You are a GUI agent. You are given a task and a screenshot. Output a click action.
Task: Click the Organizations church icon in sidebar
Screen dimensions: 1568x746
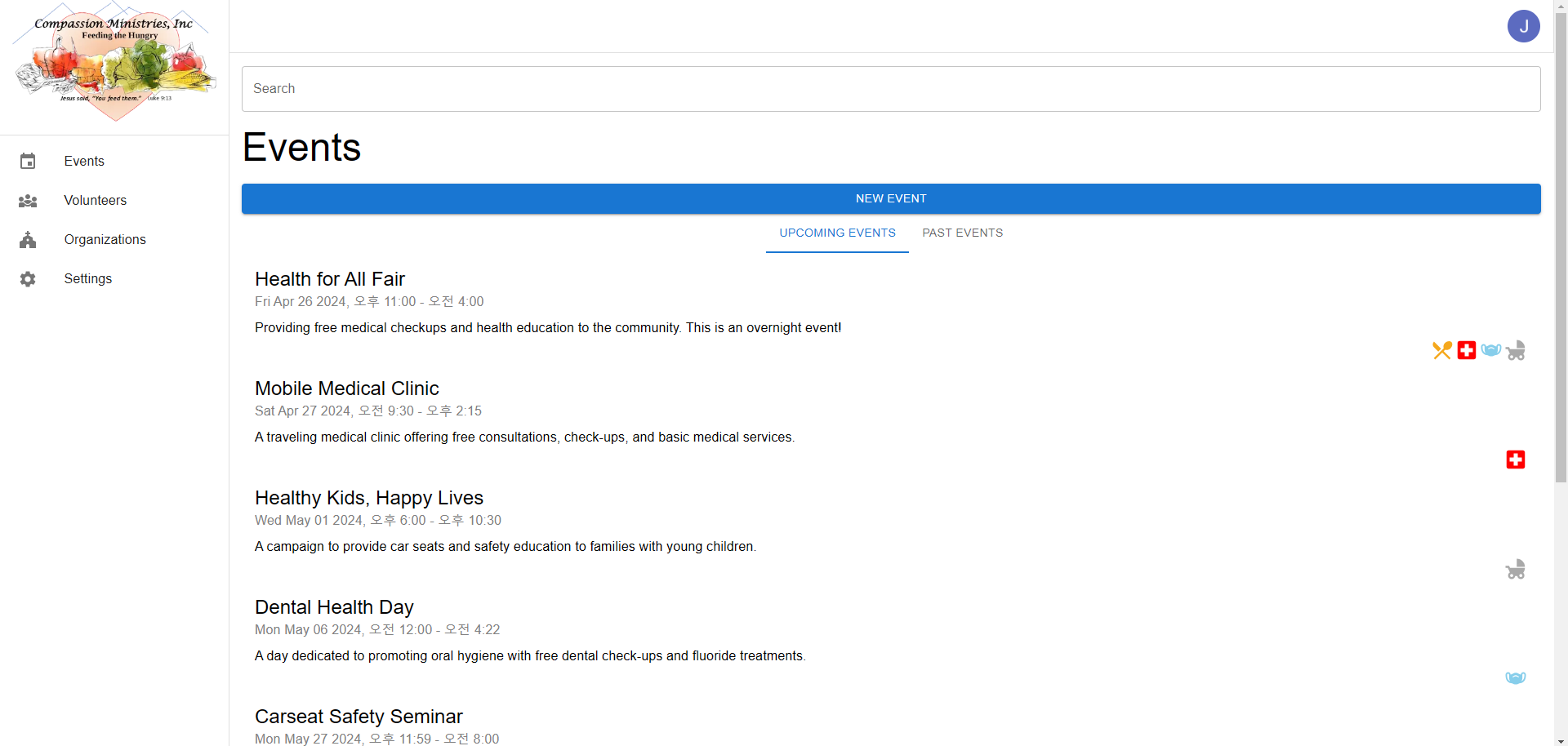tap(28, 240)
